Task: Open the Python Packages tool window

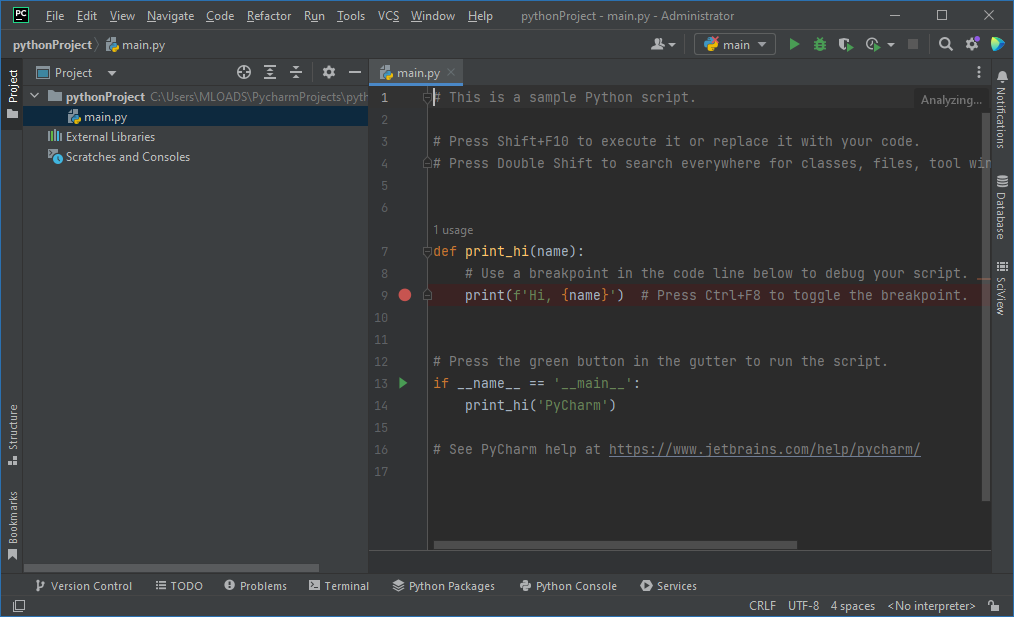Action: (444, 586)
